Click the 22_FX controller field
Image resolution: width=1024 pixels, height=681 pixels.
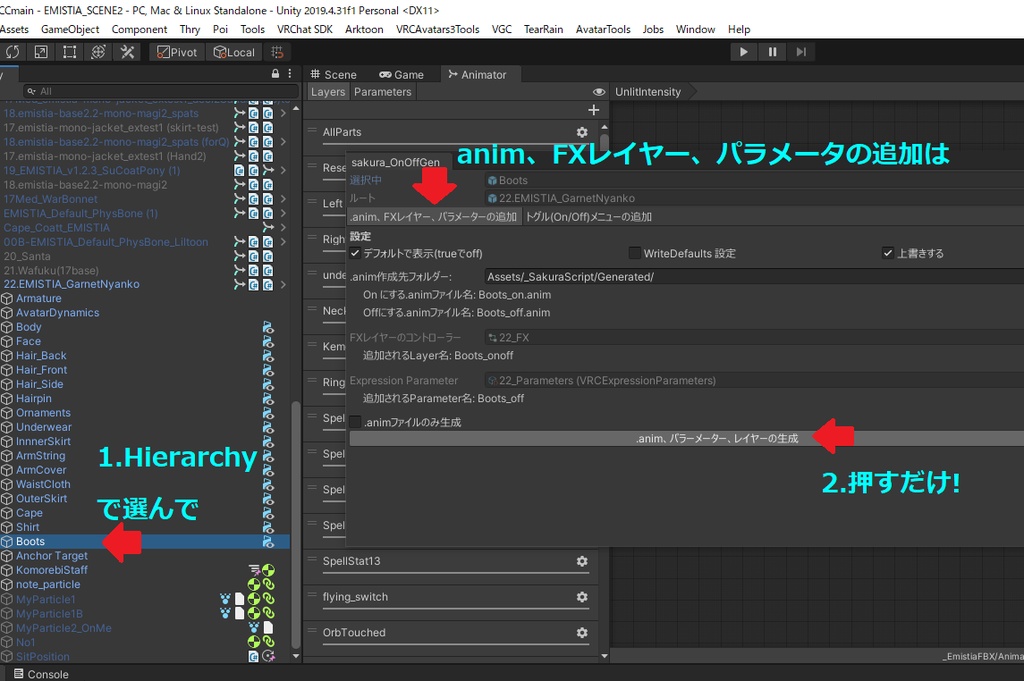pos(754,338)
